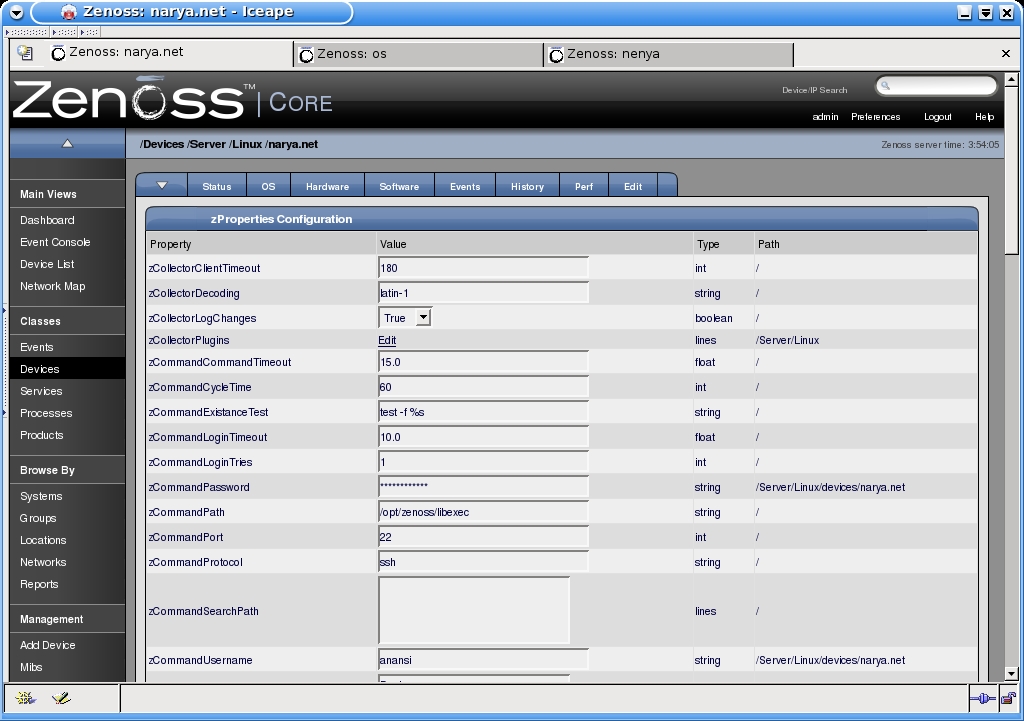The height and width of the screenshot is (721, 1024).
Task: Switch to the 'Zenoss: nenya' browser tab
Action: click(x=669, y=55)
